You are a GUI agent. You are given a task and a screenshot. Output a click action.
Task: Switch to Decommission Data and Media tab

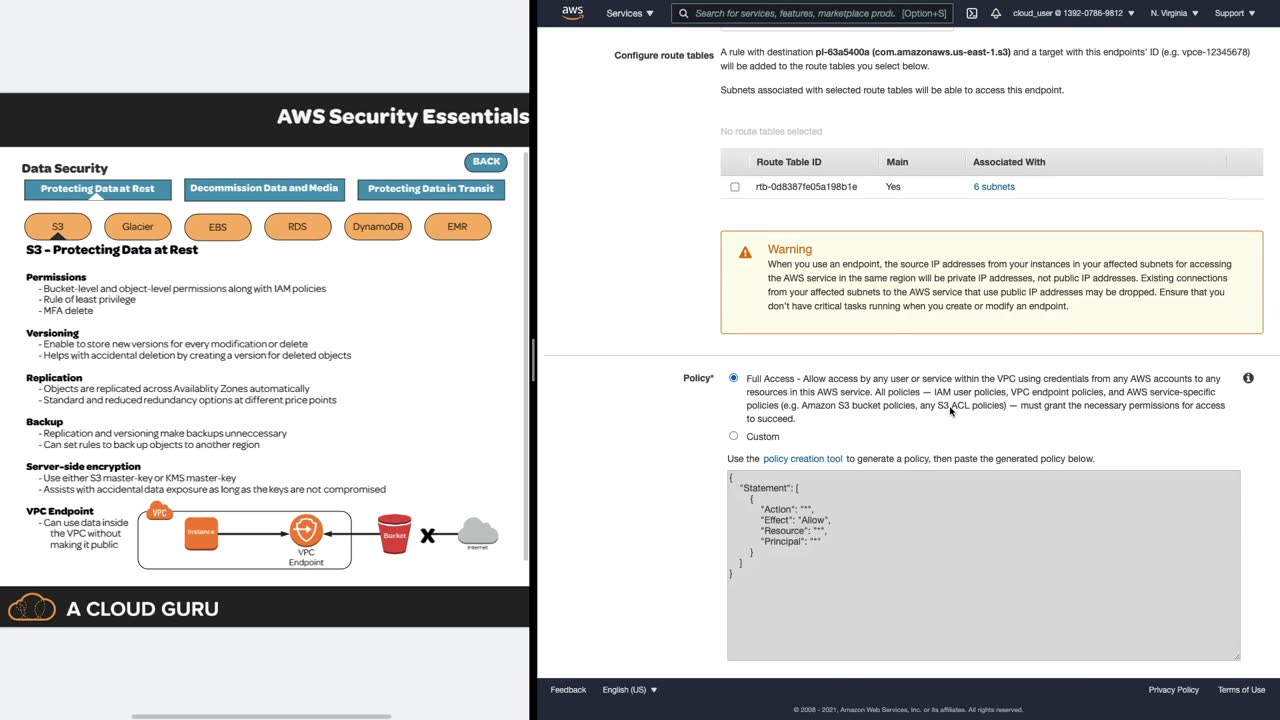pyautogui.click(x=264, y=189)
